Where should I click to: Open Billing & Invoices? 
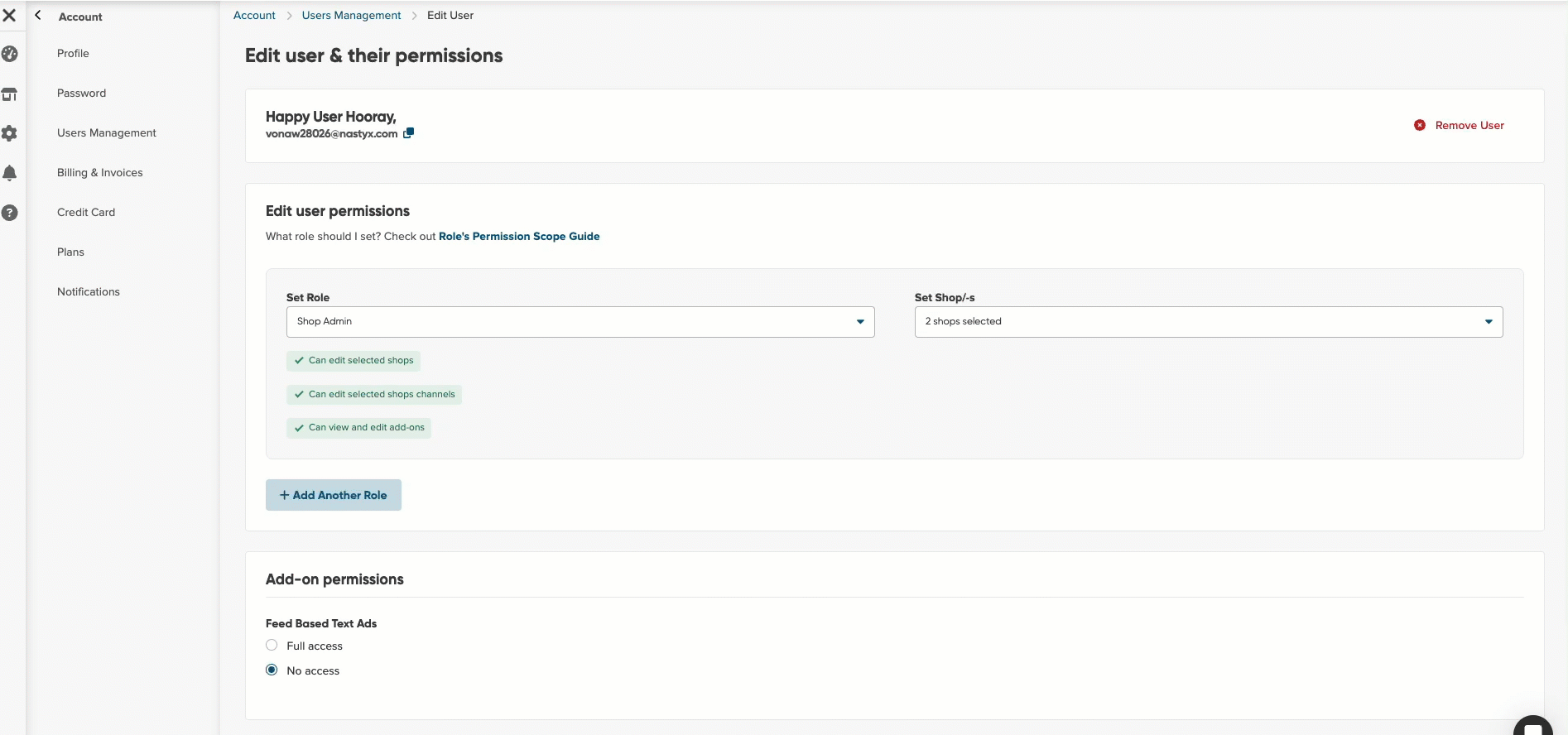click(100, 172)
